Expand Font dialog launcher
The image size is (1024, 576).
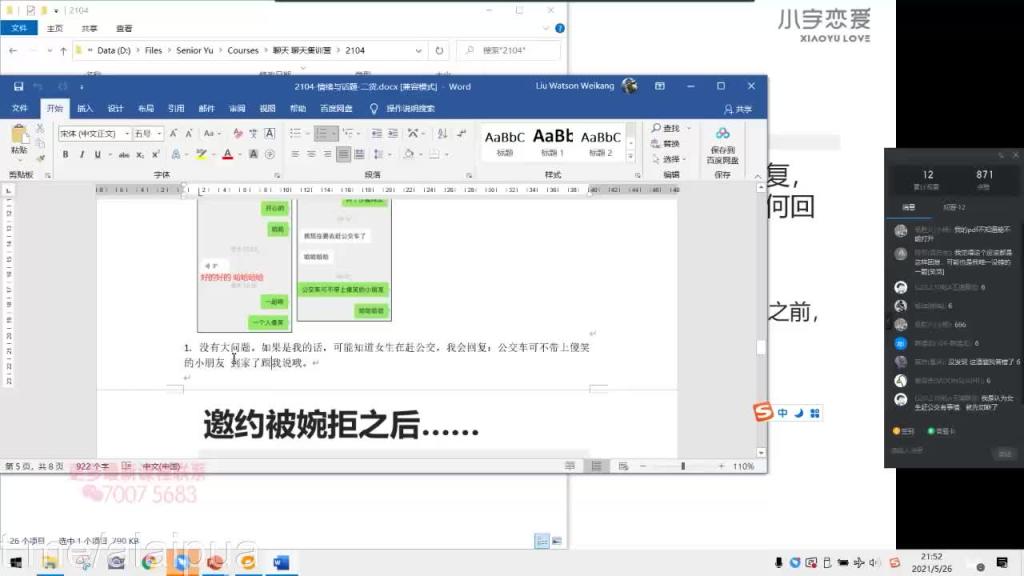(x=277, y=175)
